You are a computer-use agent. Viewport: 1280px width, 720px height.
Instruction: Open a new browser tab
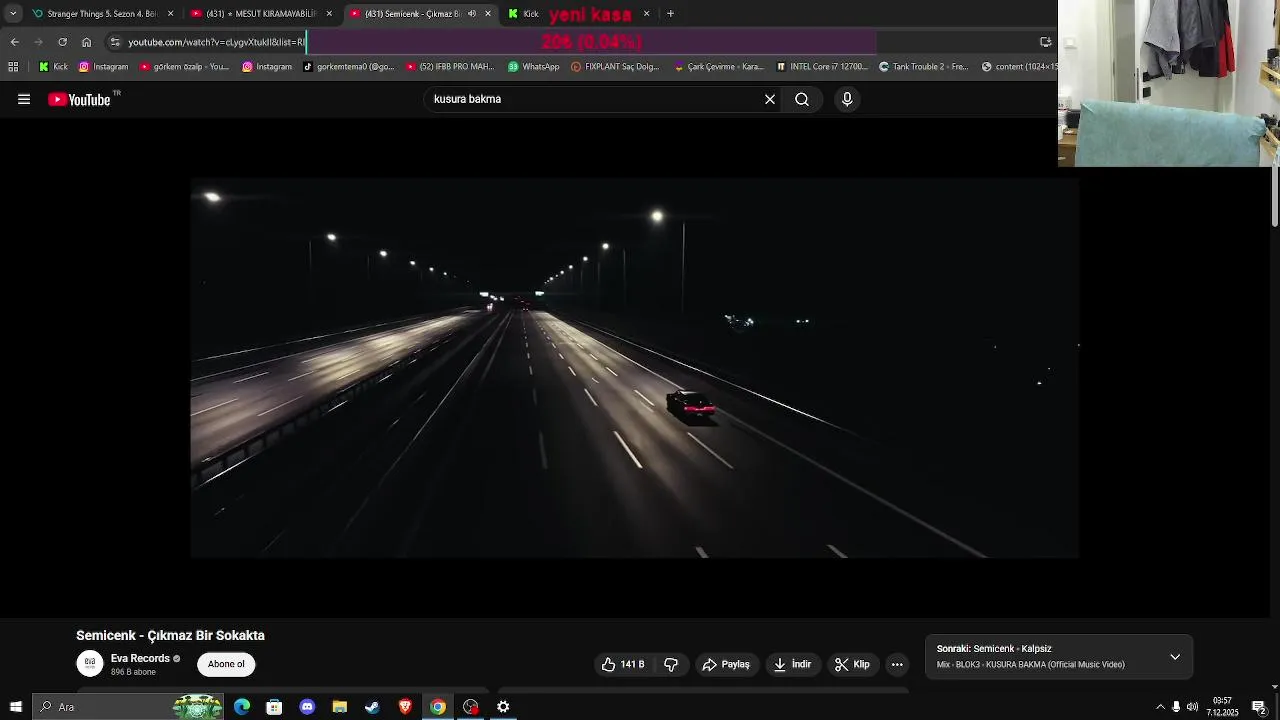tap(670, 14)
